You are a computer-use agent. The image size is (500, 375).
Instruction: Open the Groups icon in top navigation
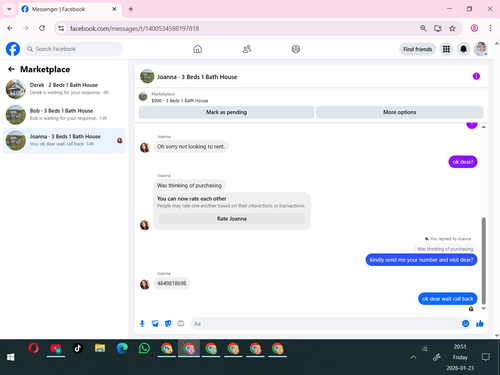point(296,49)
